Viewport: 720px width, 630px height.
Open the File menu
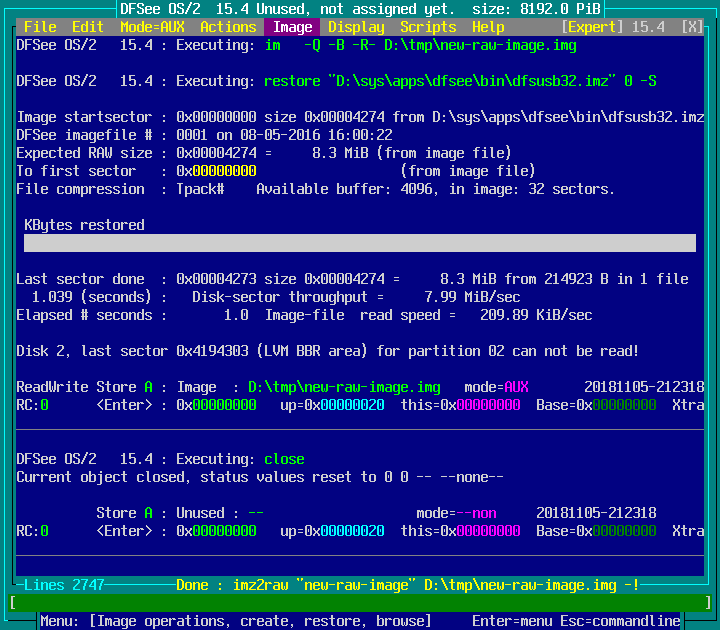point(40,27)
